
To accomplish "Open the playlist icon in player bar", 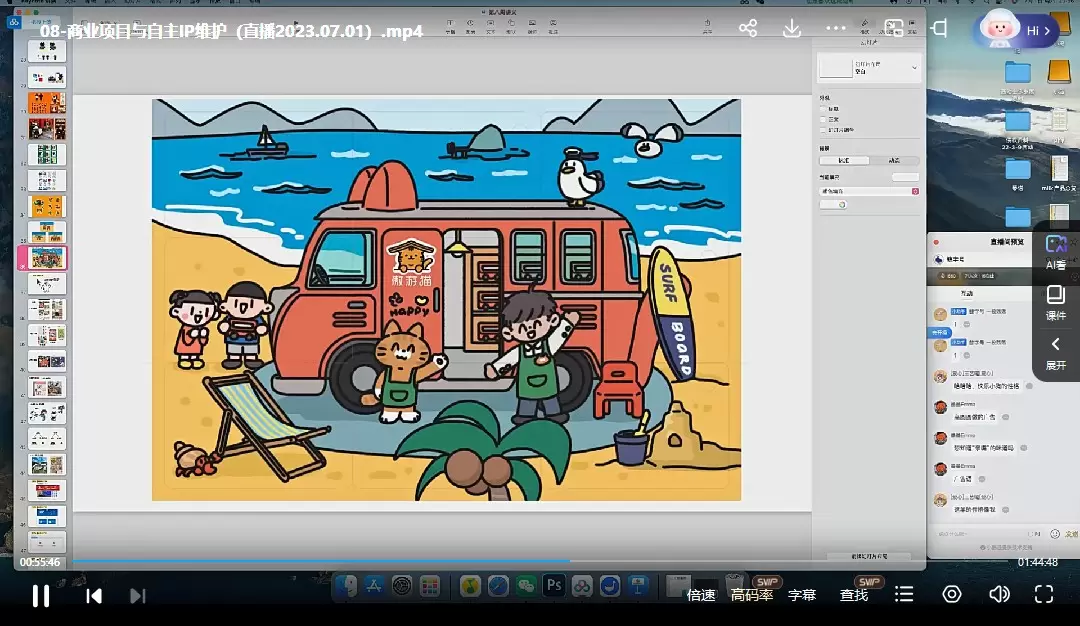I will [x=904, y=595].
